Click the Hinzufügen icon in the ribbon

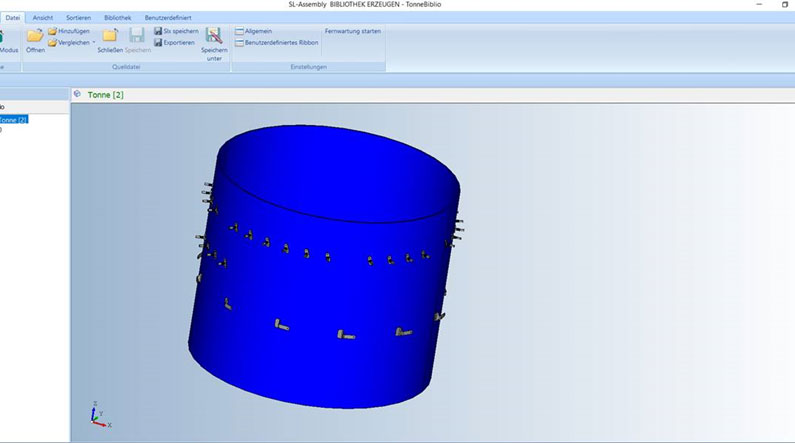click(52, 31)
